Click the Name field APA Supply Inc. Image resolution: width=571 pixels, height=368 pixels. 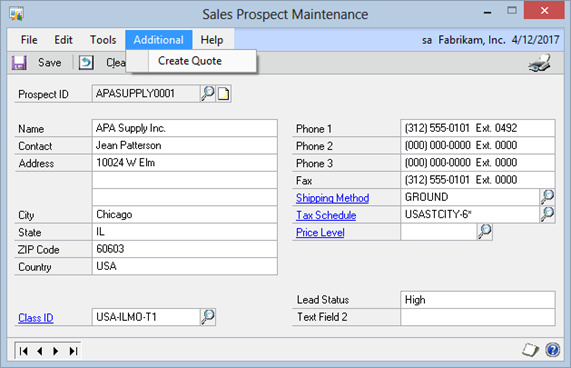click(185, 128)
